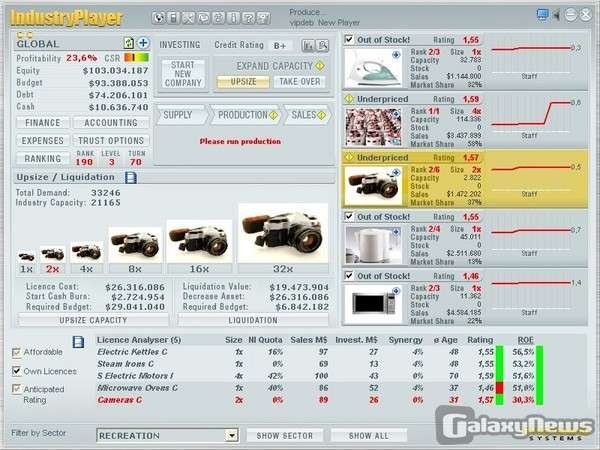
Task: Click the yellow diamond on SALES tab
Action: click(321, 115)
